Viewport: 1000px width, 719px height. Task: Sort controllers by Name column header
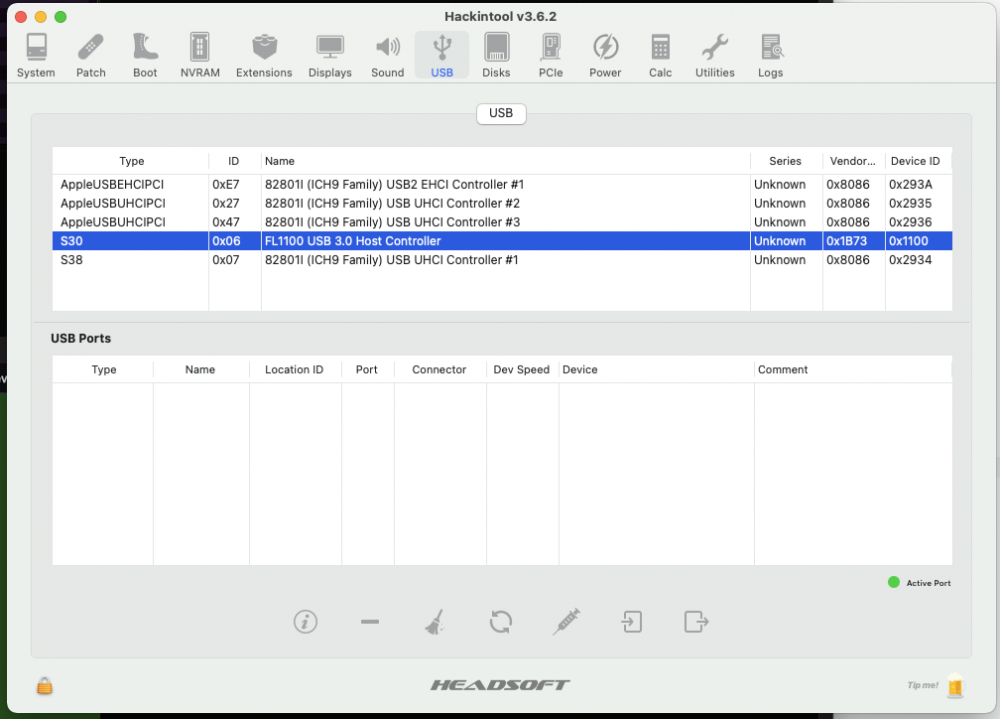pos(505,161)
